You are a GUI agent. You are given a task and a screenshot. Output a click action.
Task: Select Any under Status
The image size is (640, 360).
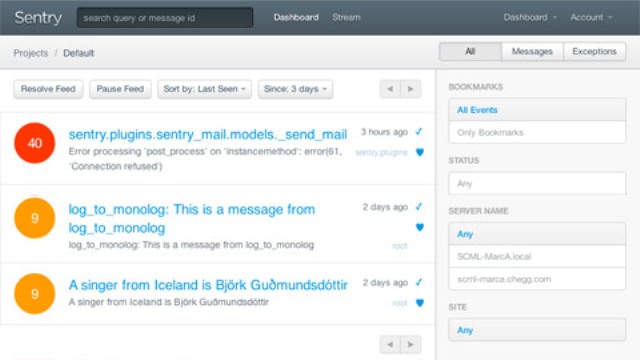tap(537, 183)
